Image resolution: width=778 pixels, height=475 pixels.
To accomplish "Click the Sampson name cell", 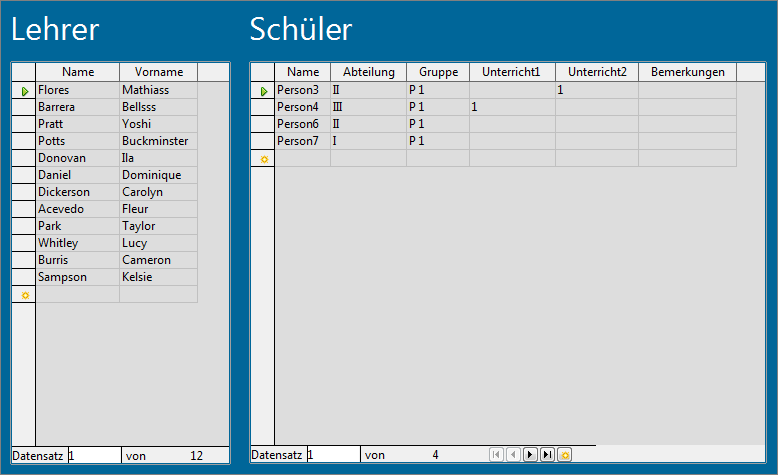I will 77,277.
